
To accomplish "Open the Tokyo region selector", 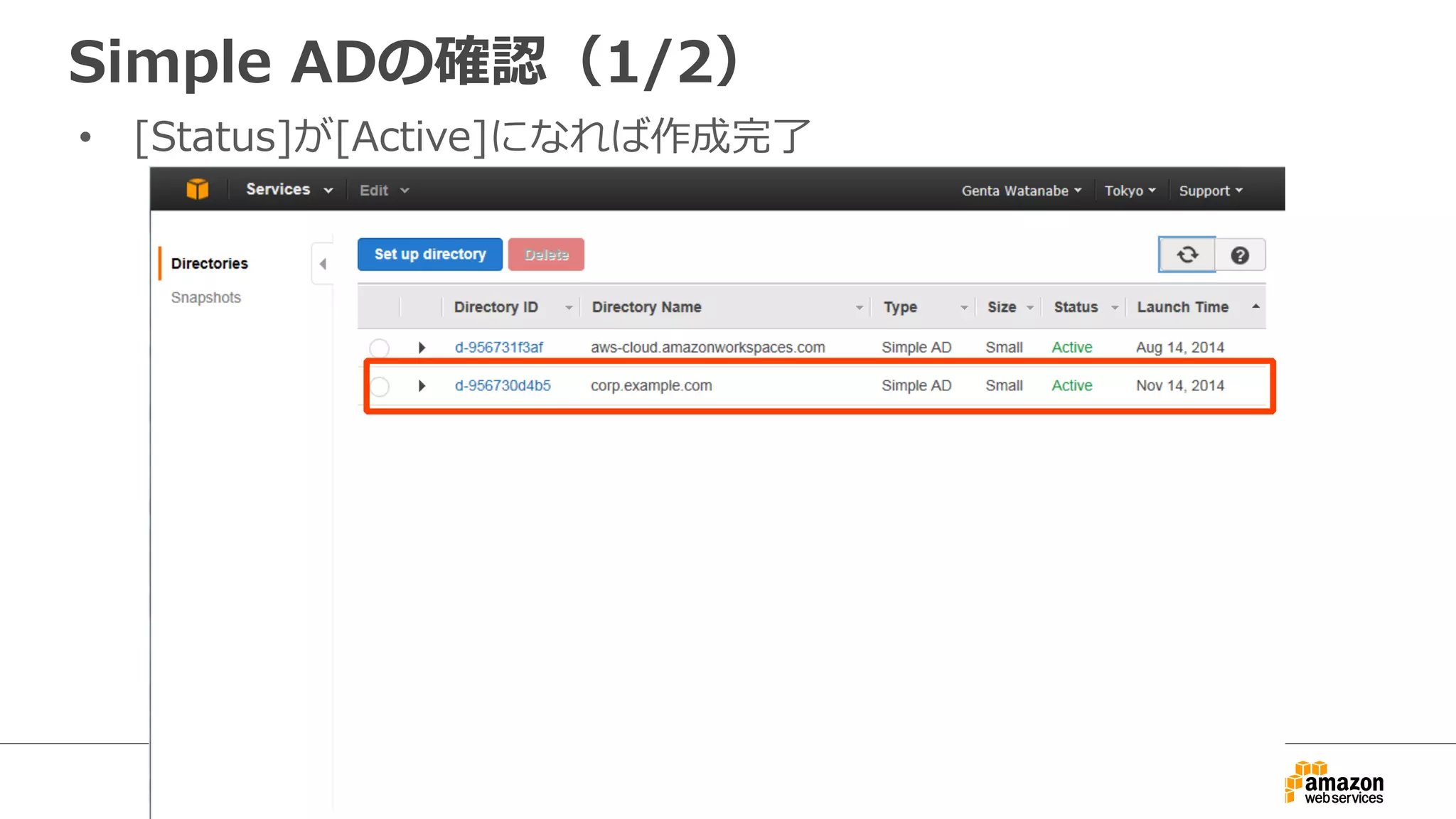I will [x=1130, y=191].
